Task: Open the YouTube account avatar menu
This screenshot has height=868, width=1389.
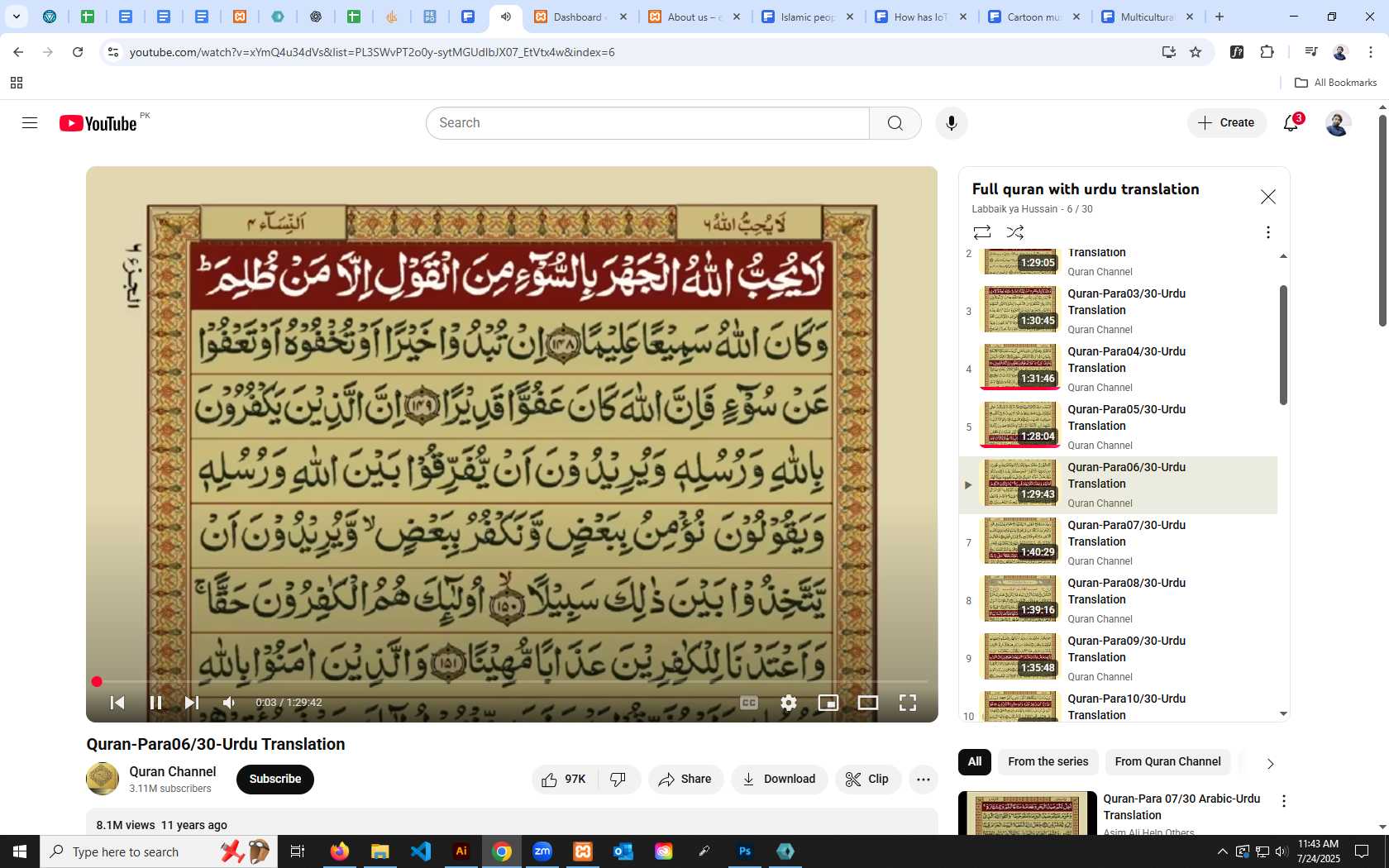Action: tap(1338, 123)
